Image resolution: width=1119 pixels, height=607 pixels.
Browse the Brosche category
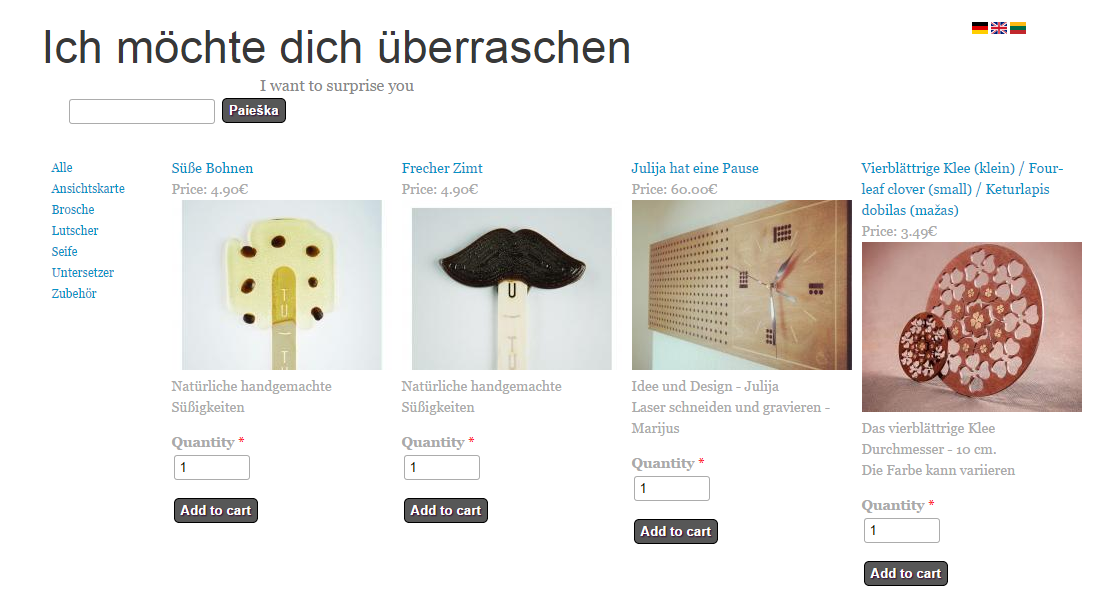[73, 210]
